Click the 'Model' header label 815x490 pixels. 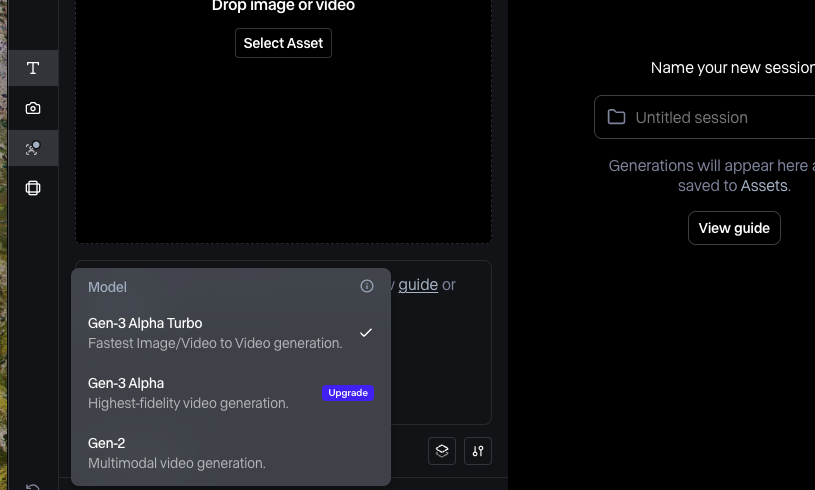point(107,287)
